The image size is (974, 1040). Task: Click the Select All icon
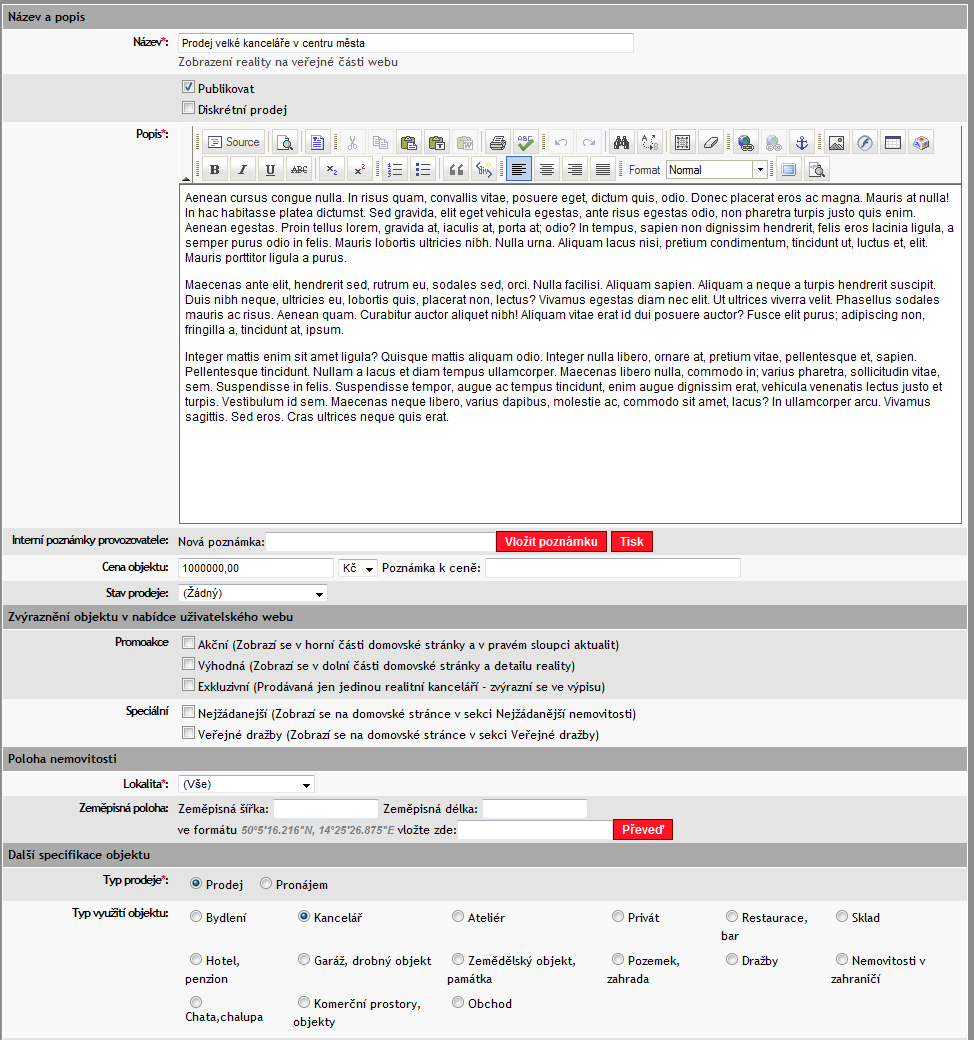coord(682,142)
